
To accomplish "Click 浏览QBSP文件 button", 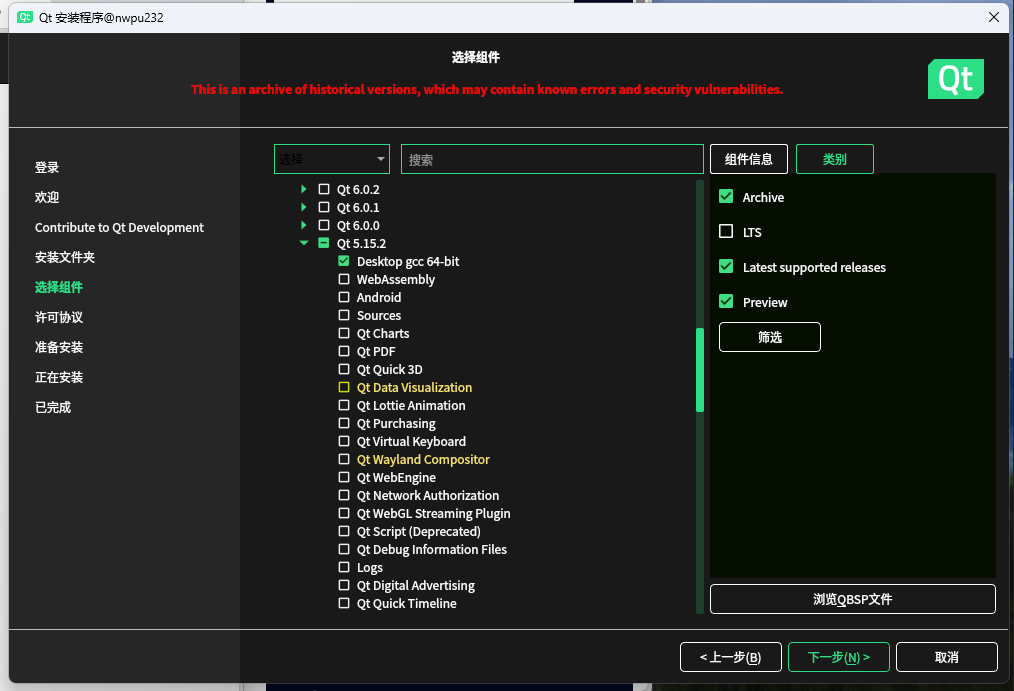I will (852, 598).
